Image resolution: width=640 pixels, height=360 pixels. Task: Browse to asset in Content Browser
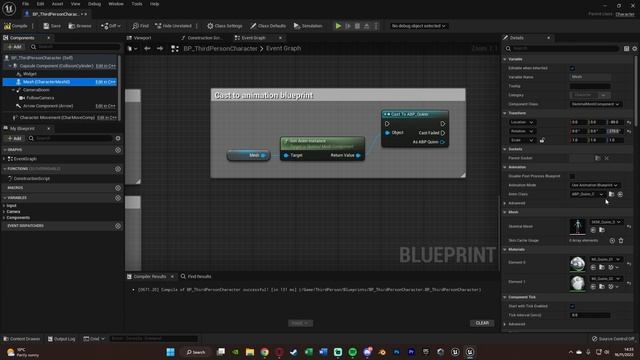(x=80, y=26)
